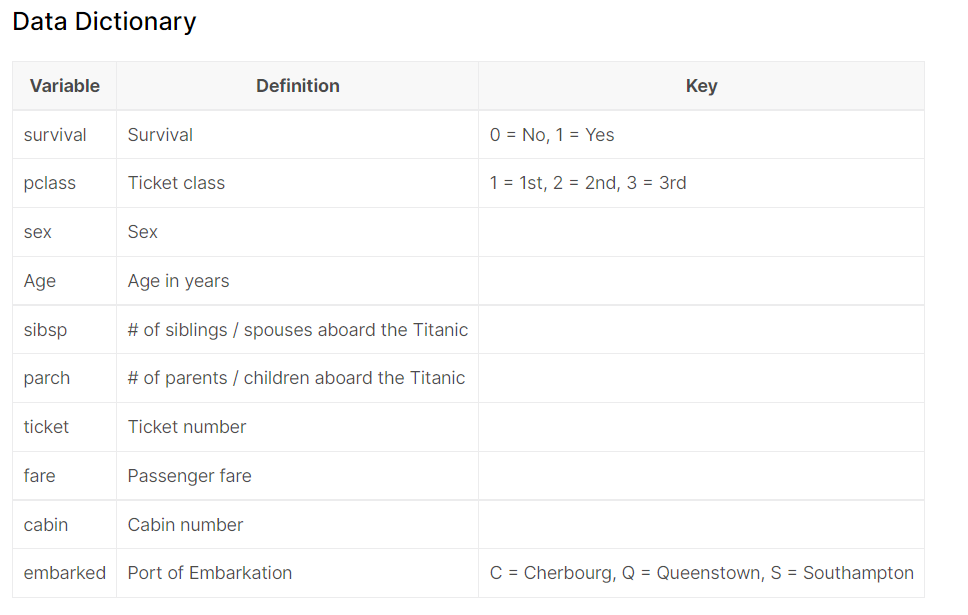Screen dimensions: 968x615
Task: Click the Definition column header
Action: click(x=298, y=86)
